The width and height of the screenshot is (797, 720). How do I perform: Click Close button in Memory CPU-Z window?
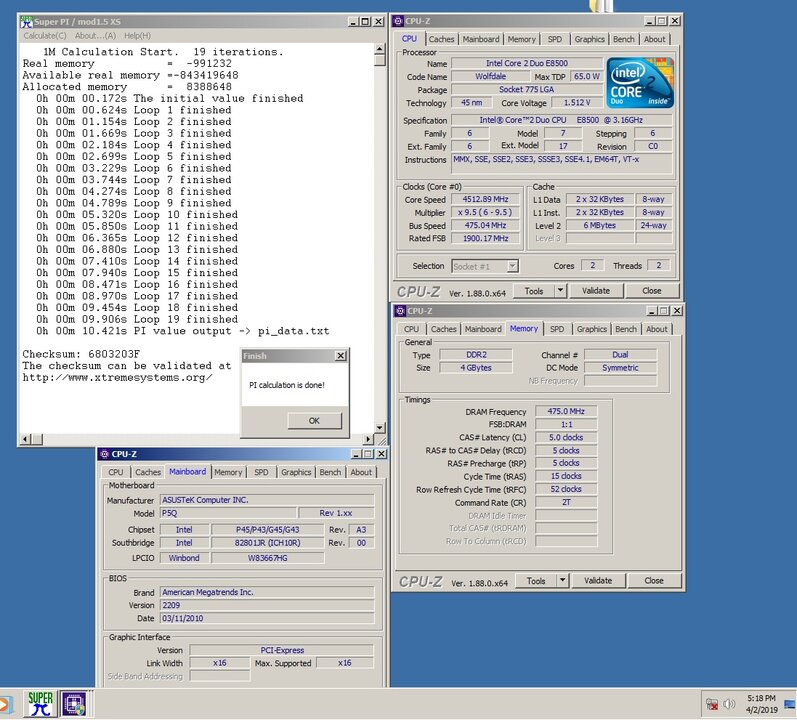click(x=654, y=580)
